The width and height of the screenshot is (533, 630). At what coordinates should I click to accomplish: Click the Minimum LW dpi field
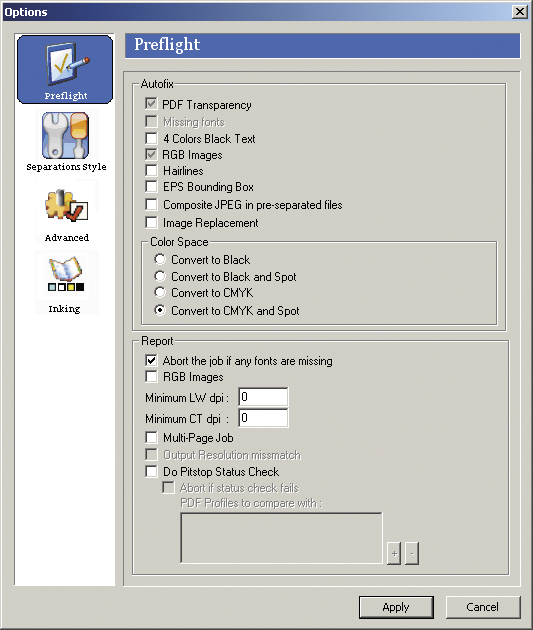pyautogui.click(x=263, y=397)
